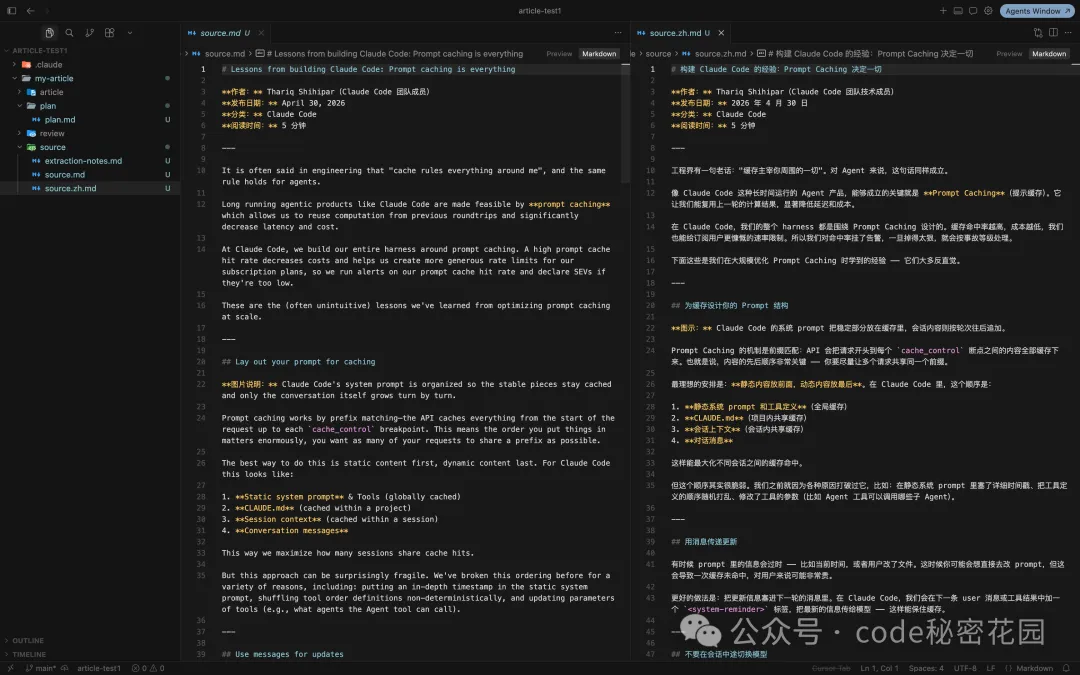Click line 1 heading in left editor
The image size is (1080, 675).
click(x=368, y=69)
